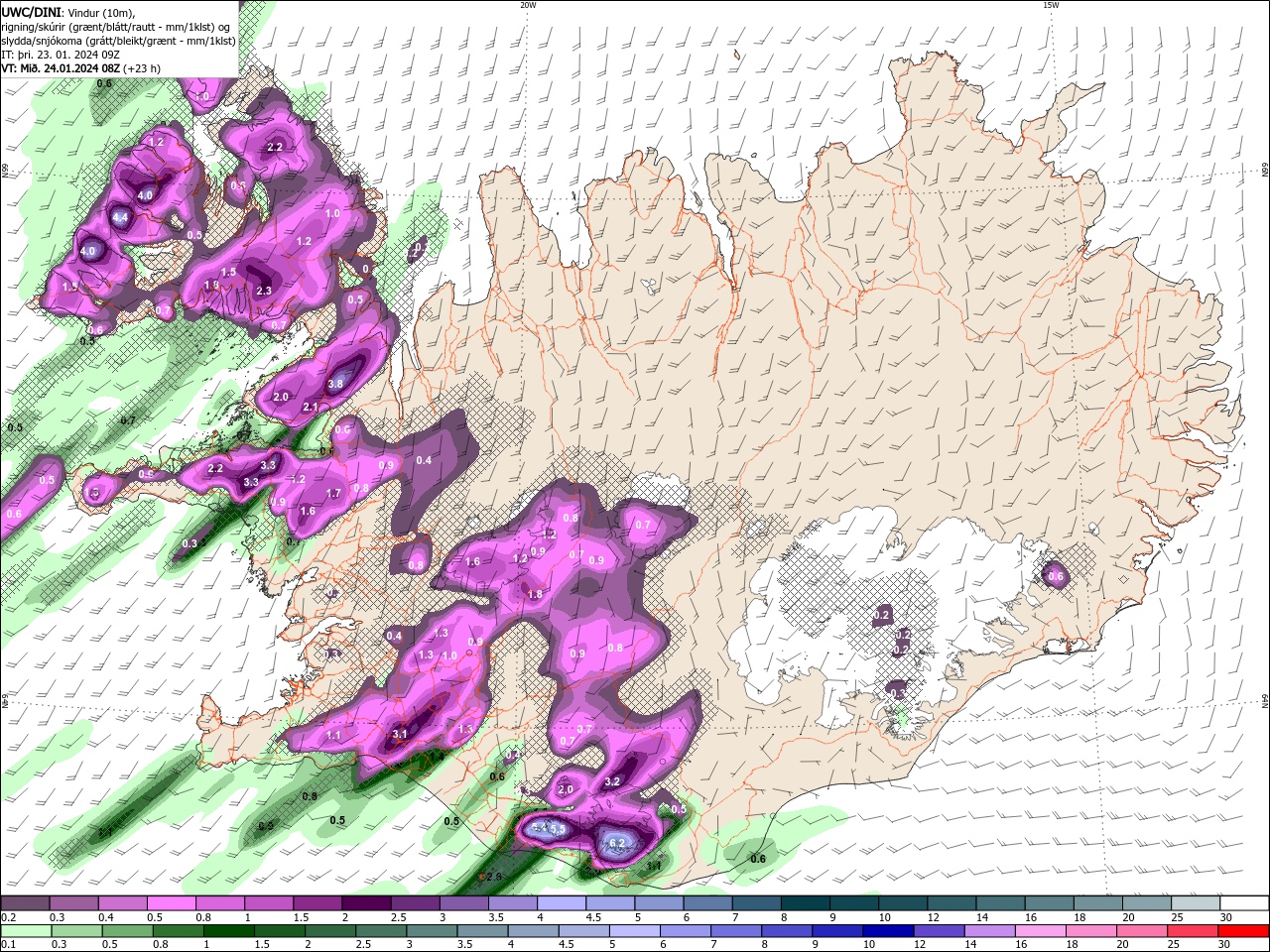This screenshot has width=1270, height=952.
Task: Click the 3.2 snowfall value on the map
Action: coord(612,781)
